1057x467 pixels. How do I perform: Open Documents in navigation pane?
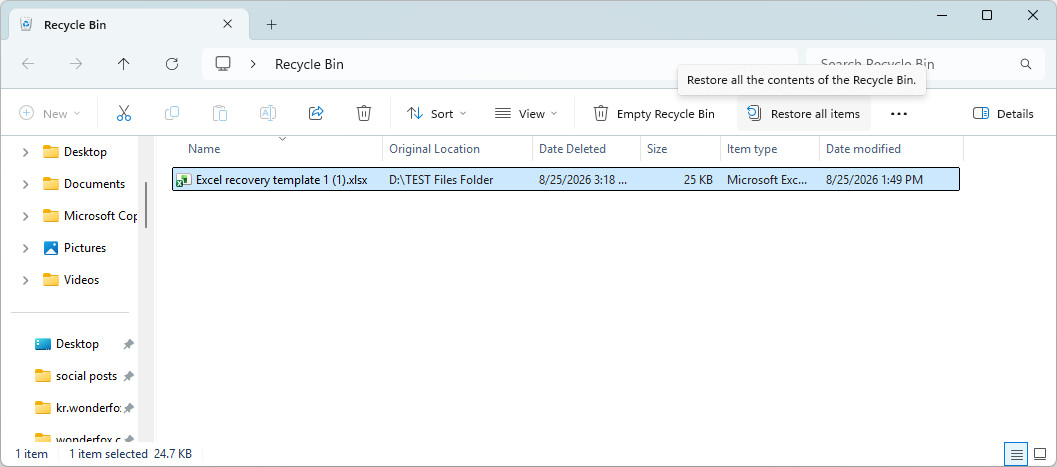point(94,184)
